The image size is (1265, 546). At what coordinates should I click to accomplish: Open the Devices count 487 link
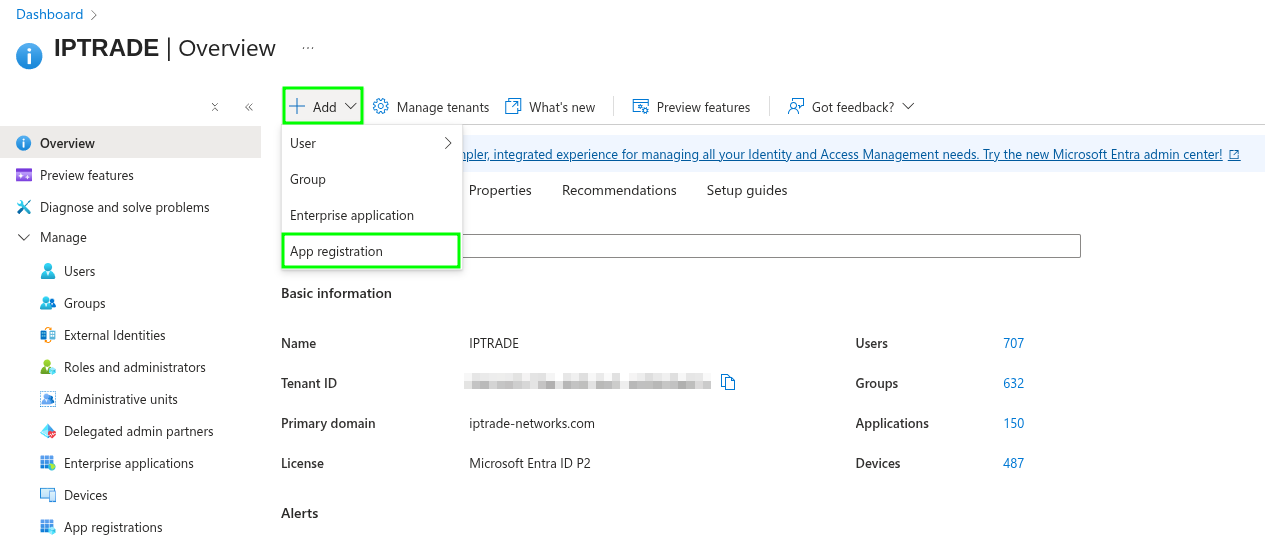tap(1014, 463)
